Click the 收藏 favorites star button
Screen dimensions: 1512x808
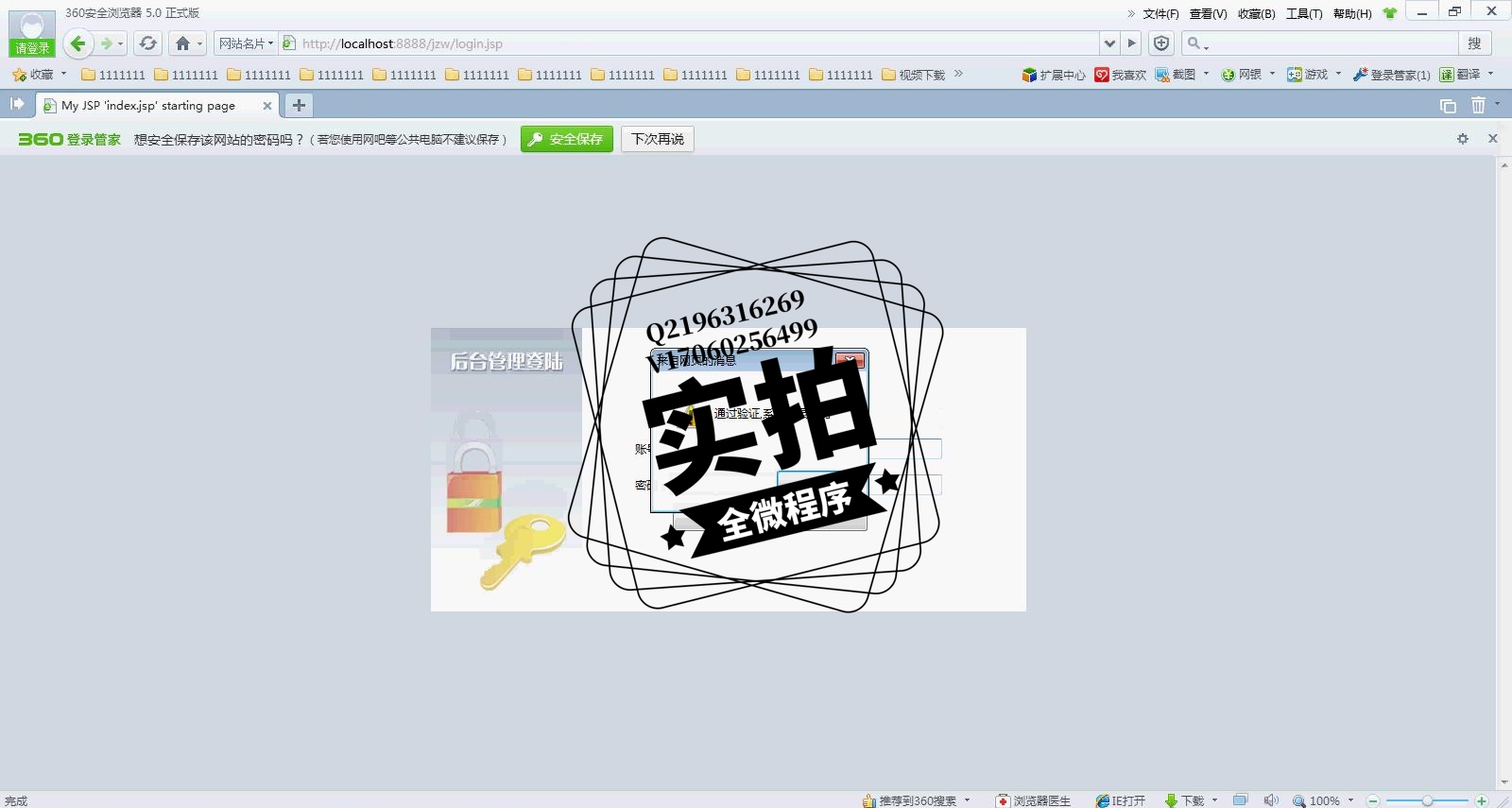pyautogui.click(x=33, y=74)
